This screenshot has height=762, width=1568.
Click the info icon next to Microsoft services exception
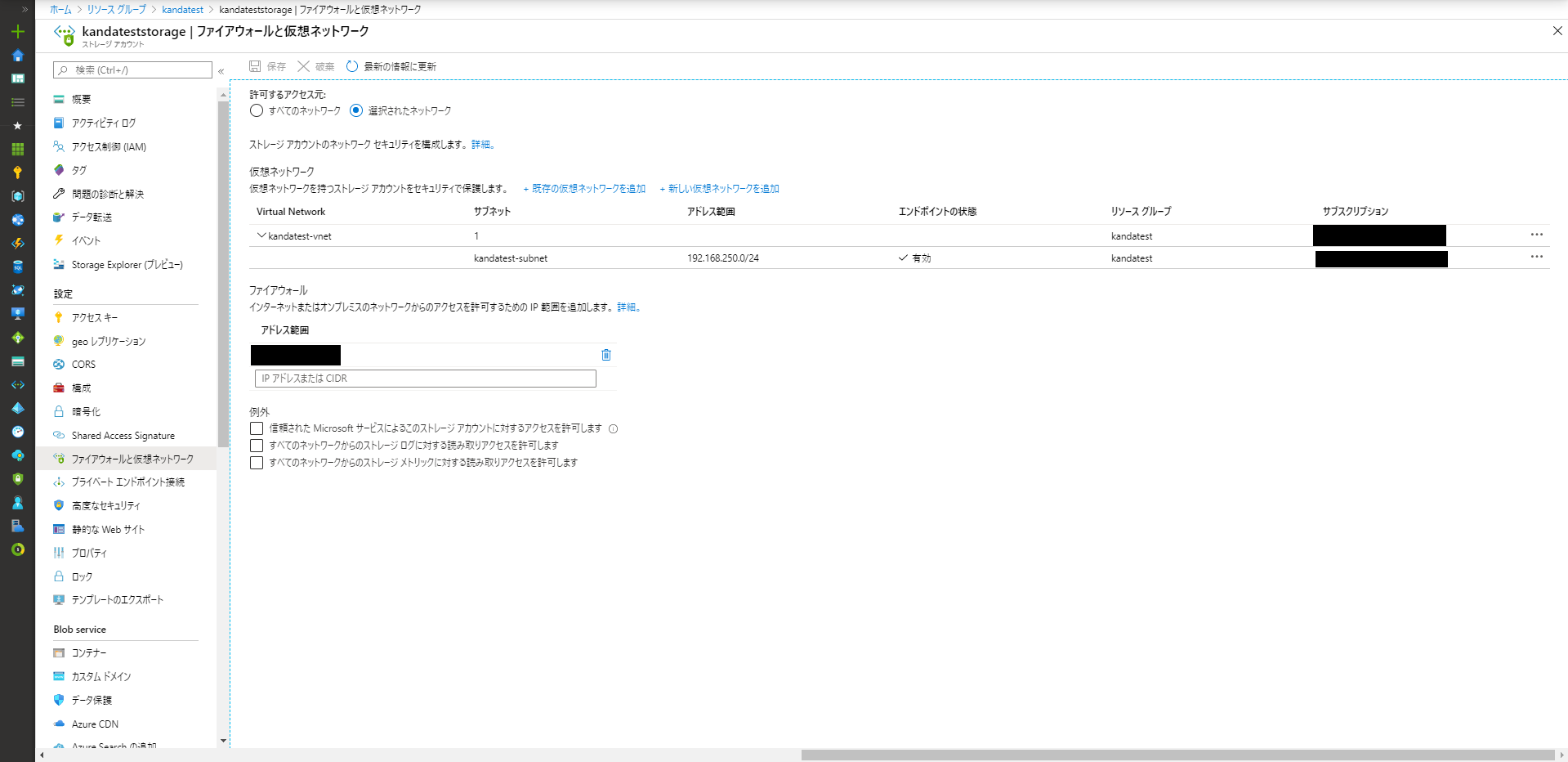click(x=614, y=428)
